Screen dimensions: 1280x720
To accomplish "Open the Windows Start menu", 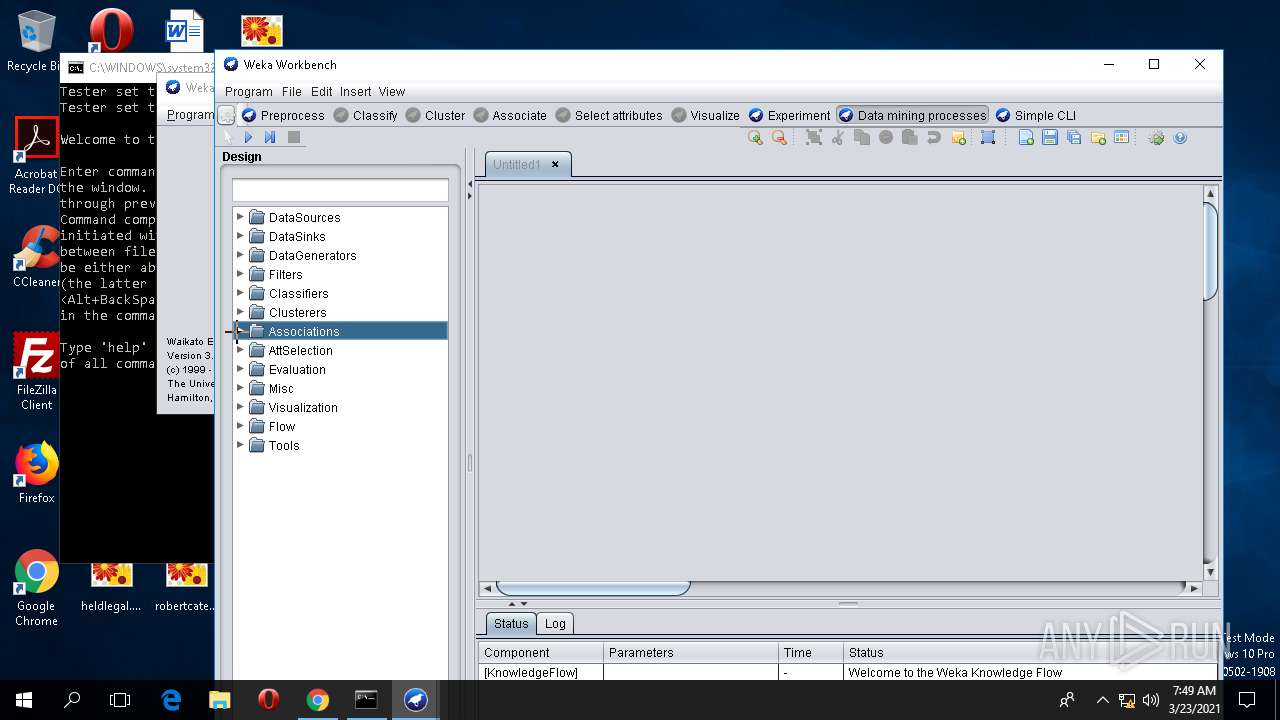I will pos(24,699).
